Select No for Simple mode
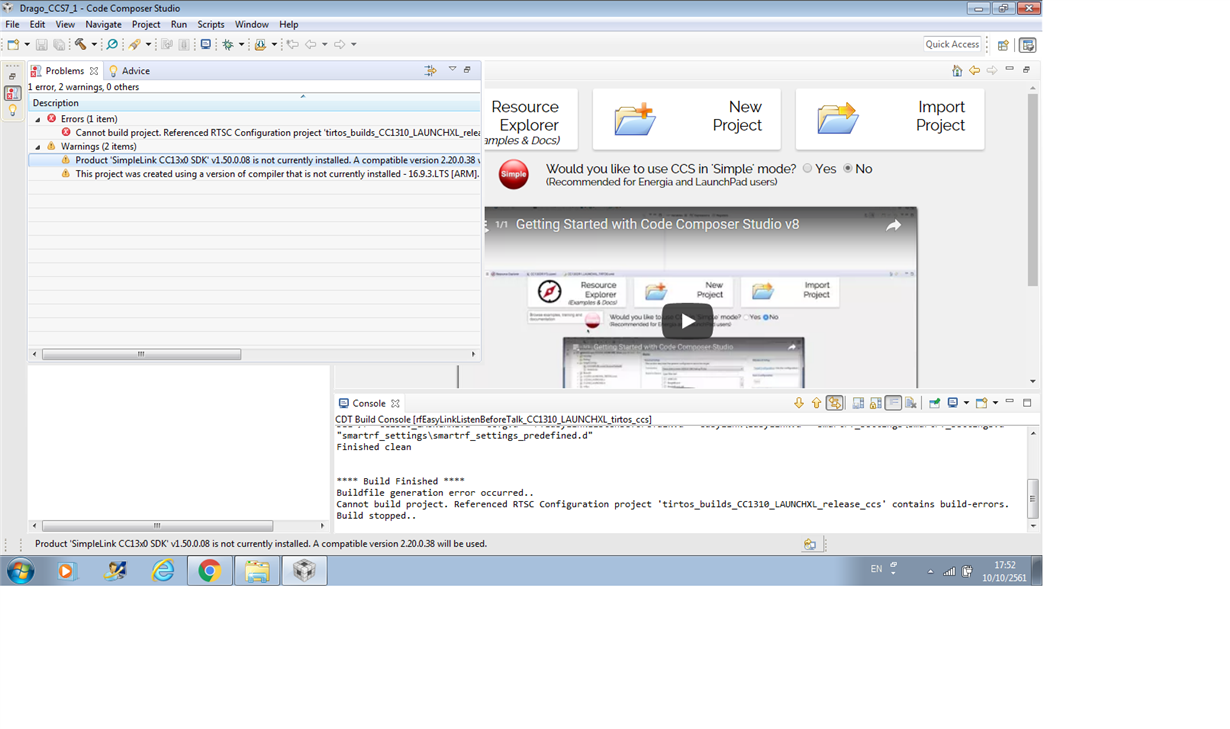 [x=848, y=168]
